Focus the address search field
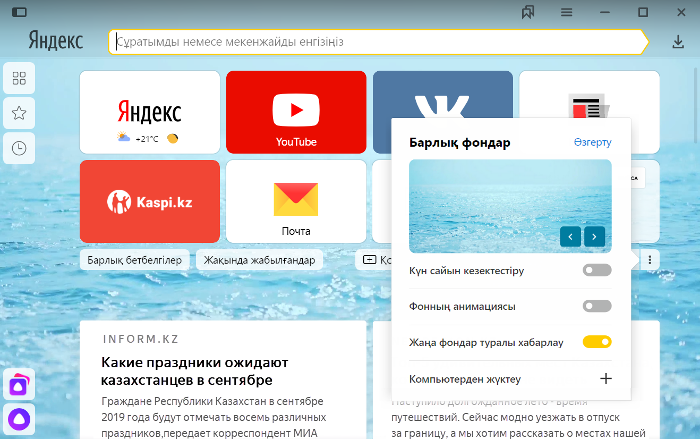 [x=378, y=42]
